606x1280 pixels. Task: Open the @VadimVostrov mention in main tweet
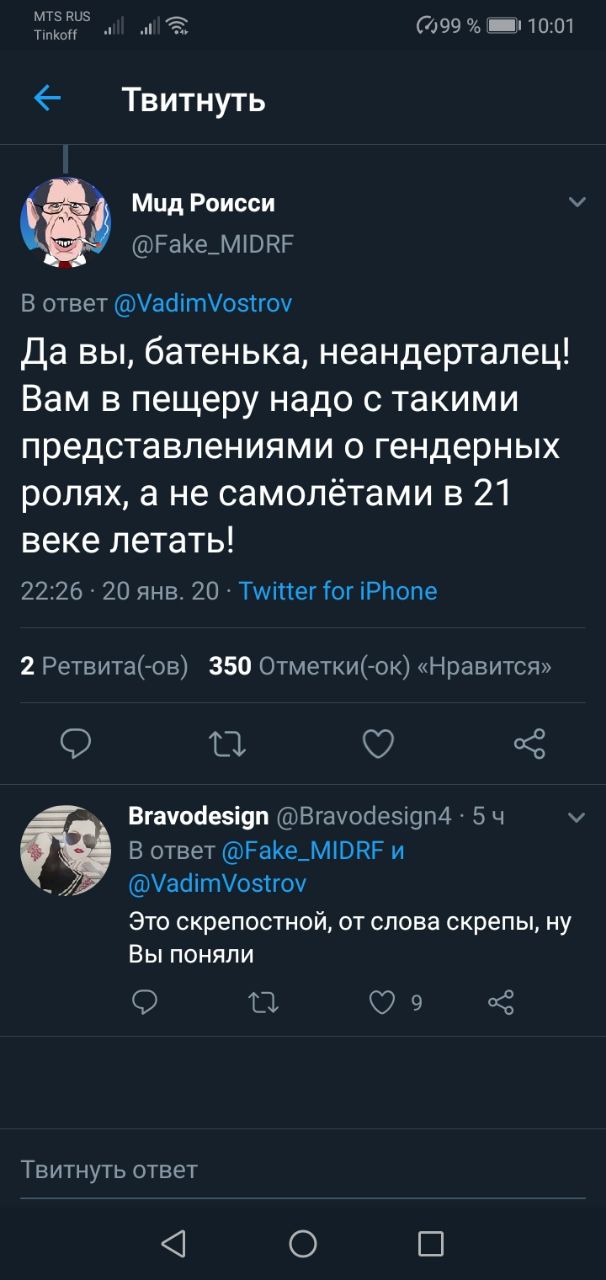click(203, 303)
